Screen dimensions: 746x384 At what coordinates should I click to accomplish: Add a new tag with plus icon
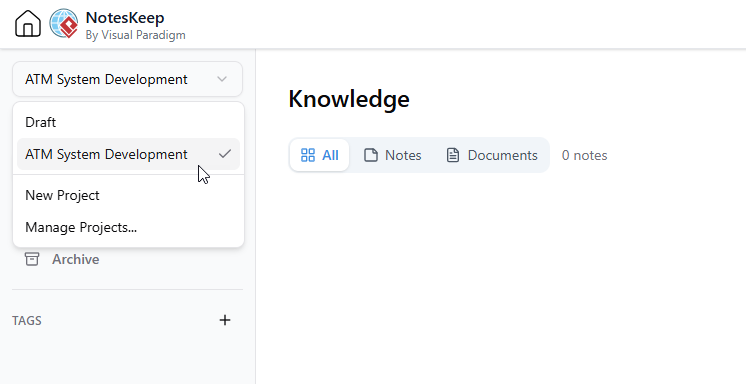[225, 320]
